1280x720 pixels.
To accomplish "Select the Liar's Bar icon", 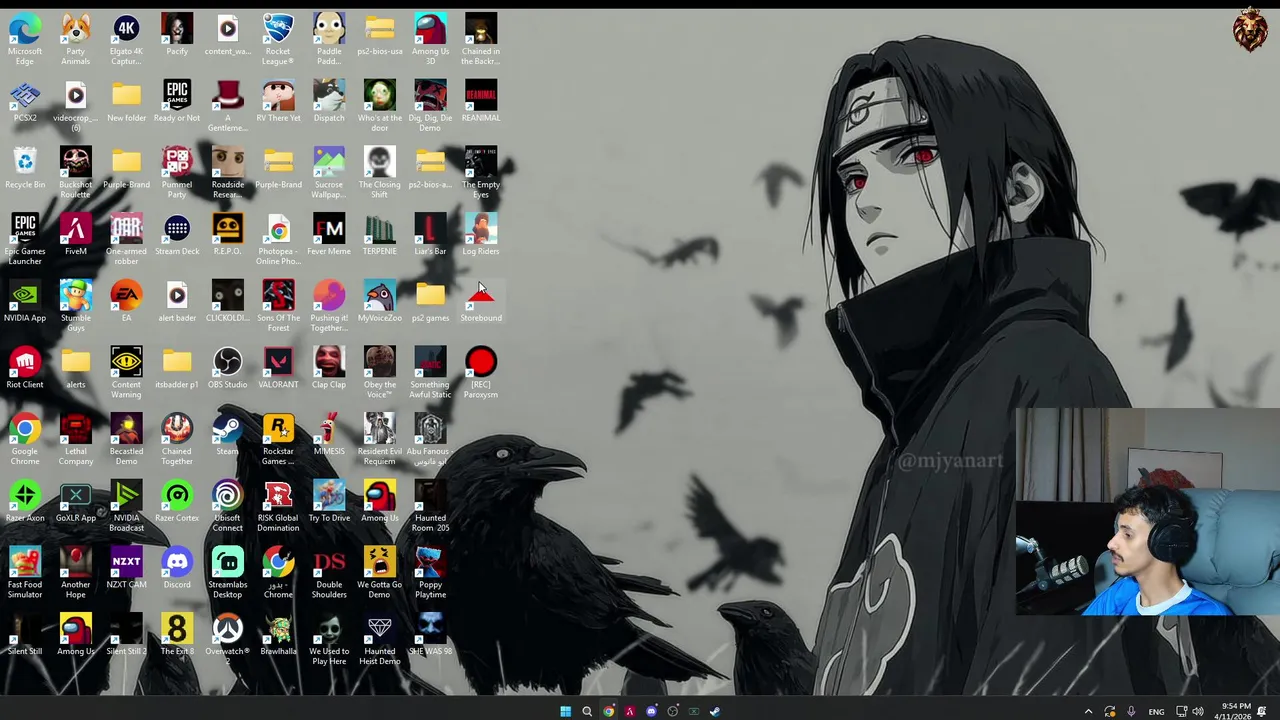I will [430, 235].
